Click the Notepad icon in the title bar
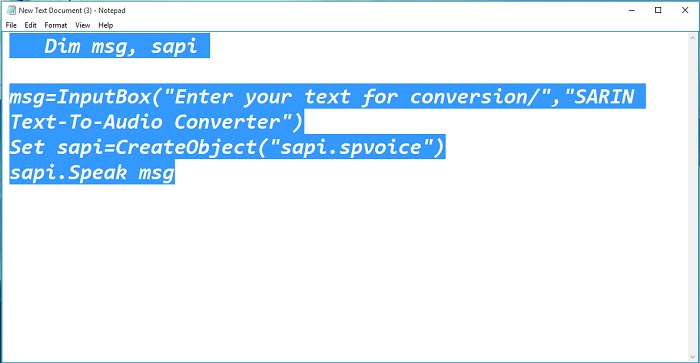 (11, 10)
